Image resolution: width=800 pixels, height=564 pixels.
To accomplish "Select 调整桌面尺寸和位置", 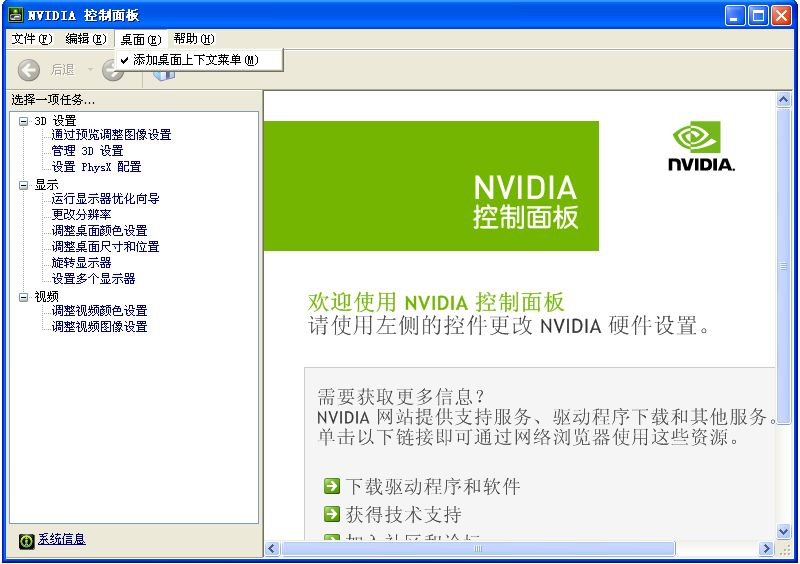I will coord(106,247).
